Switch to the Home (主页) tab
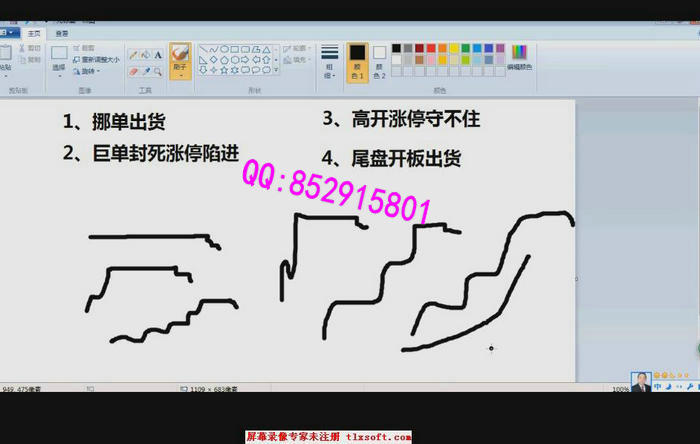This screenshot has height=444, width=700. tap(35, 33)
